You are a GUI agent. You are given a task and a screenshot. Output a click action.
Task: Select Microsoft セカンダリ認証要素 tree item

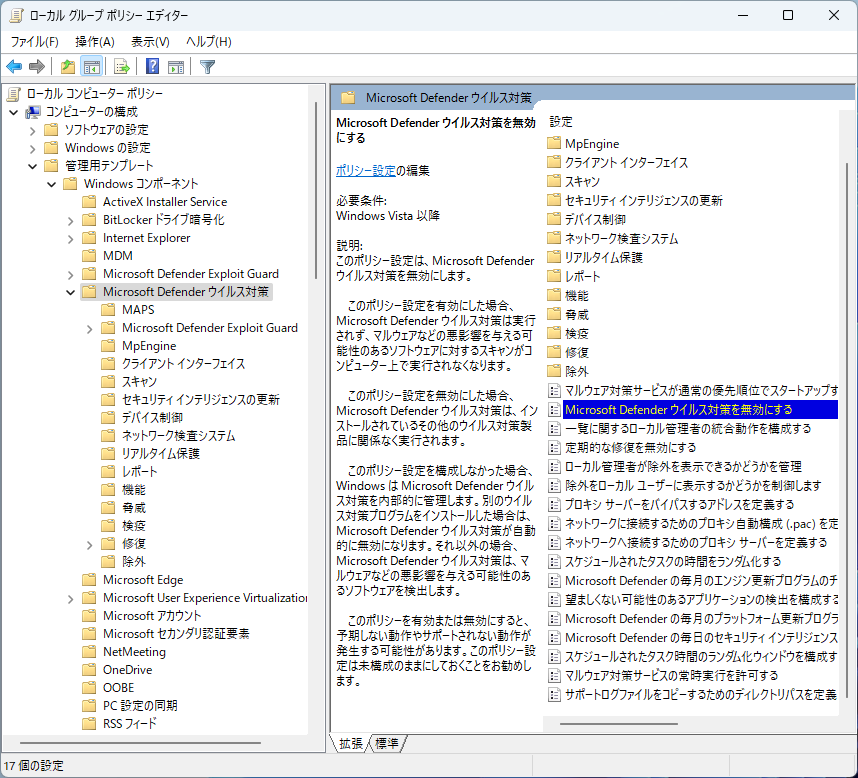pyautogui.click(x=176, y=634)
